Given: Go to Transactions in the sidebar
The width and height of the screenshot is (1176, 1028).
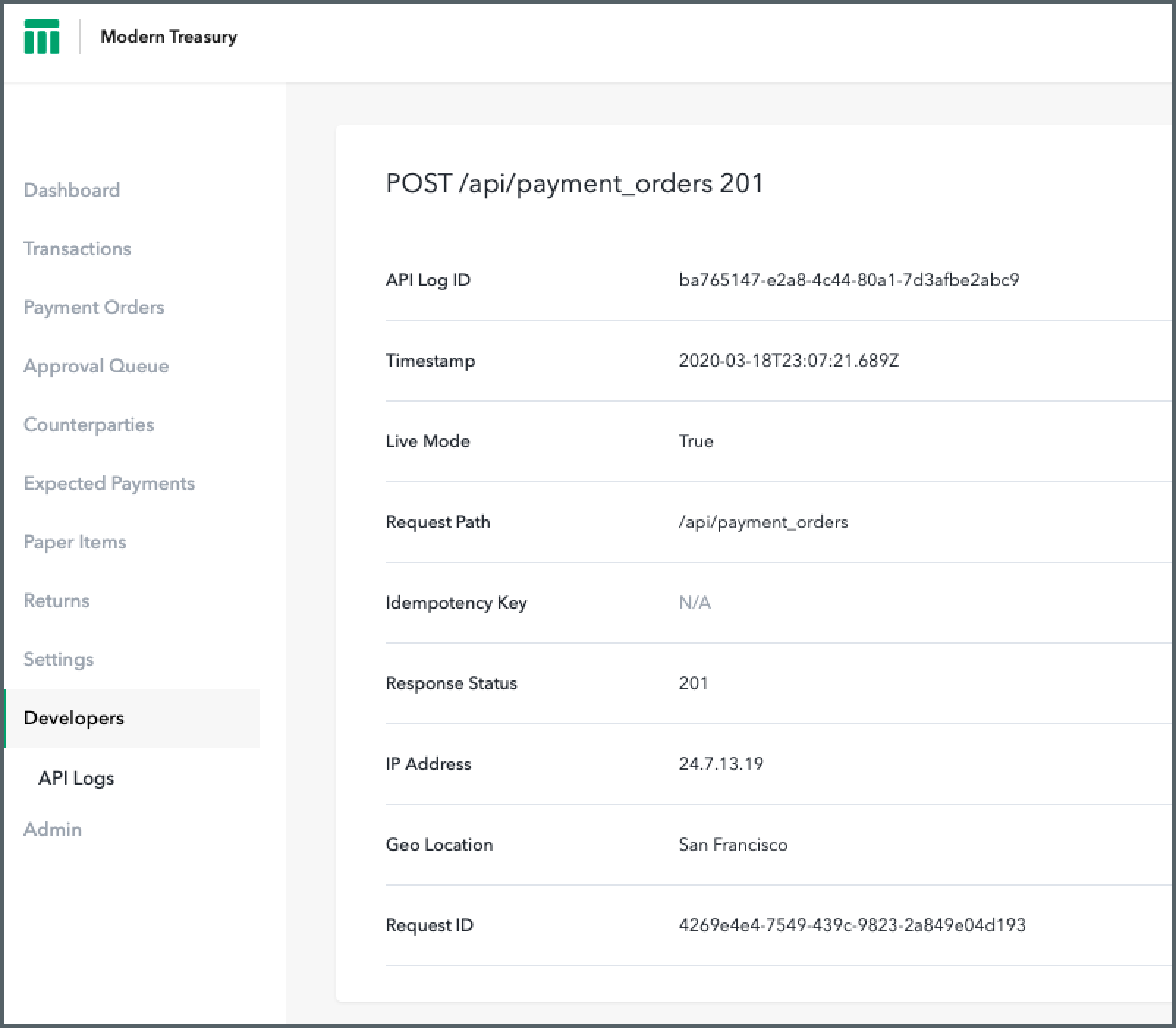Looking at the screenshot, I should (77, 248).
